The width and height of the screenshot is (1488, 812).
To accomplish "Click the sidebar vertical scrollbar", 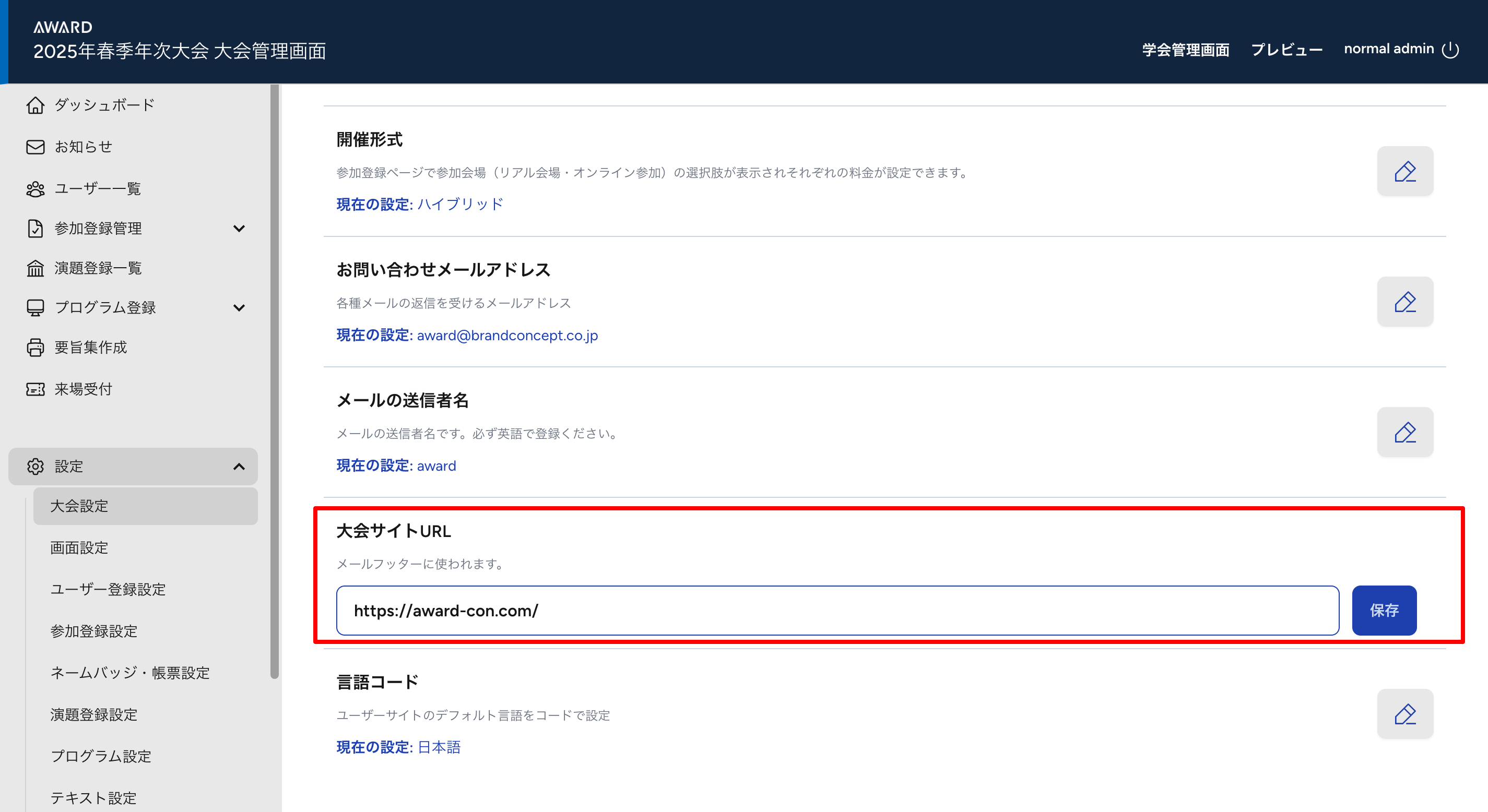I will pos(275,381).
